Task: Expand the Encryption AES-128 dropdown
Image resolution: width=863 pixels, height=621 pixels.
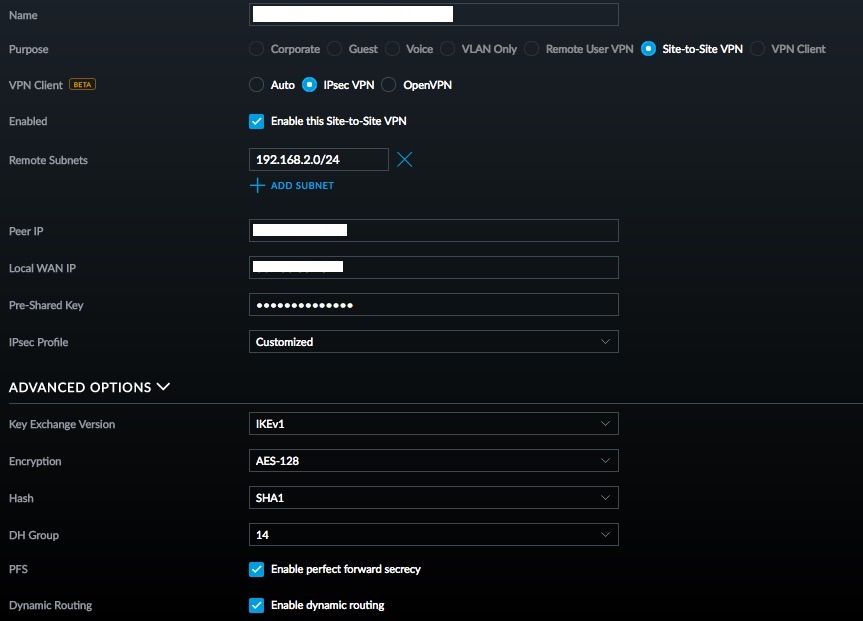Action: tap(433, 461)
